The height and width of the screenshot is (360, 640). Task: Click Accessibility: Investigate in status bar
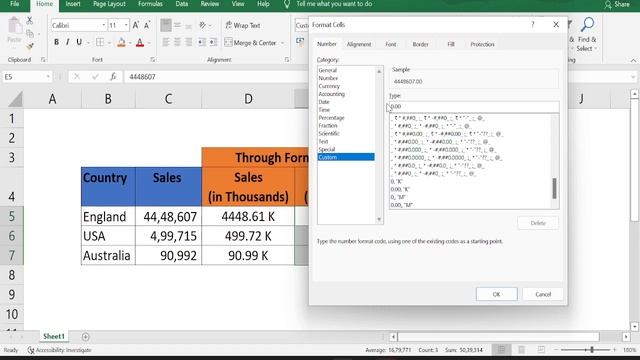[x=60, y=350]
